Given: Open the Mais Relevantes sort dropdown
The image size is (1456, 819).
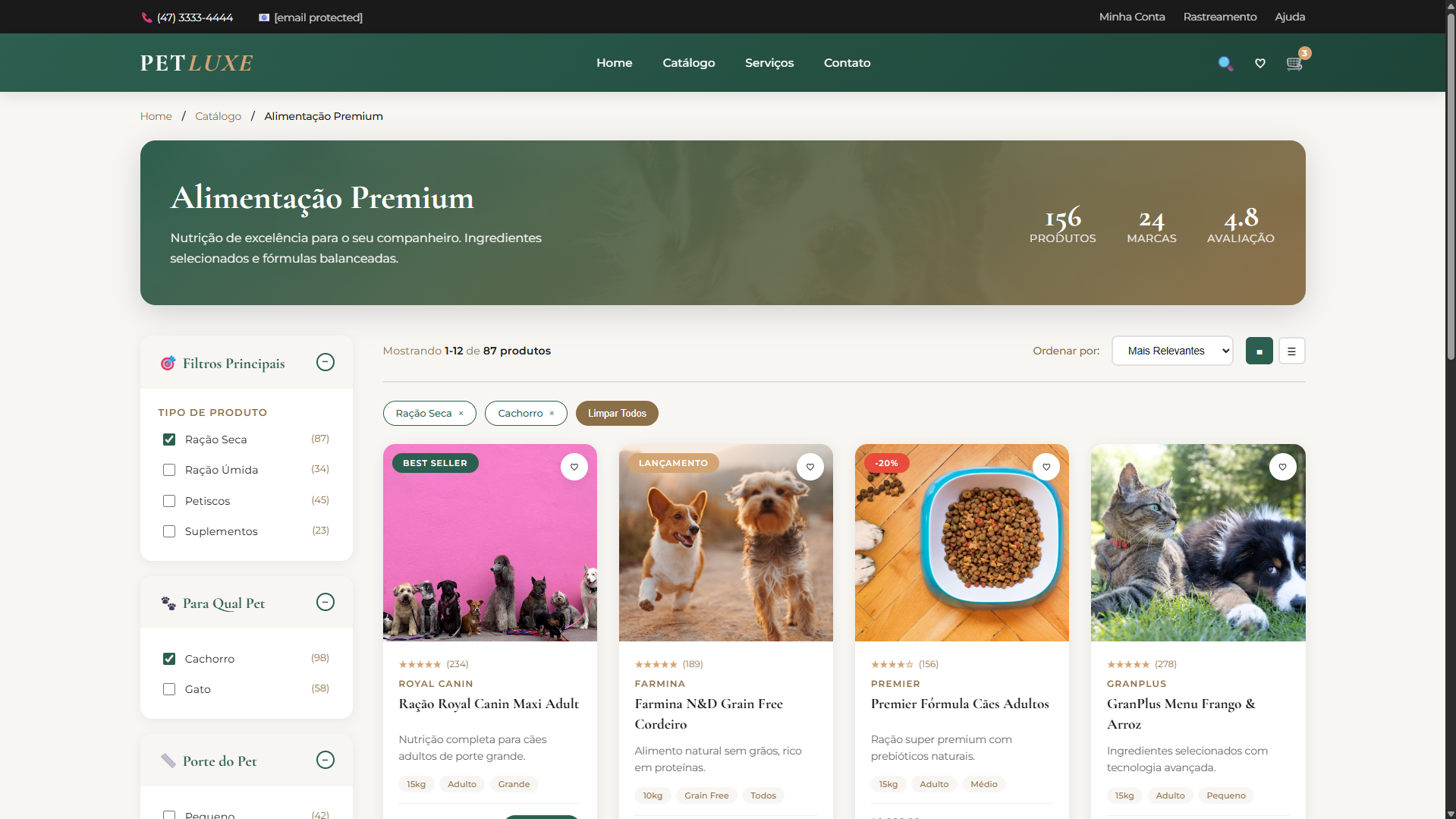Looking at the screenshot, I should coord(1172,351).
